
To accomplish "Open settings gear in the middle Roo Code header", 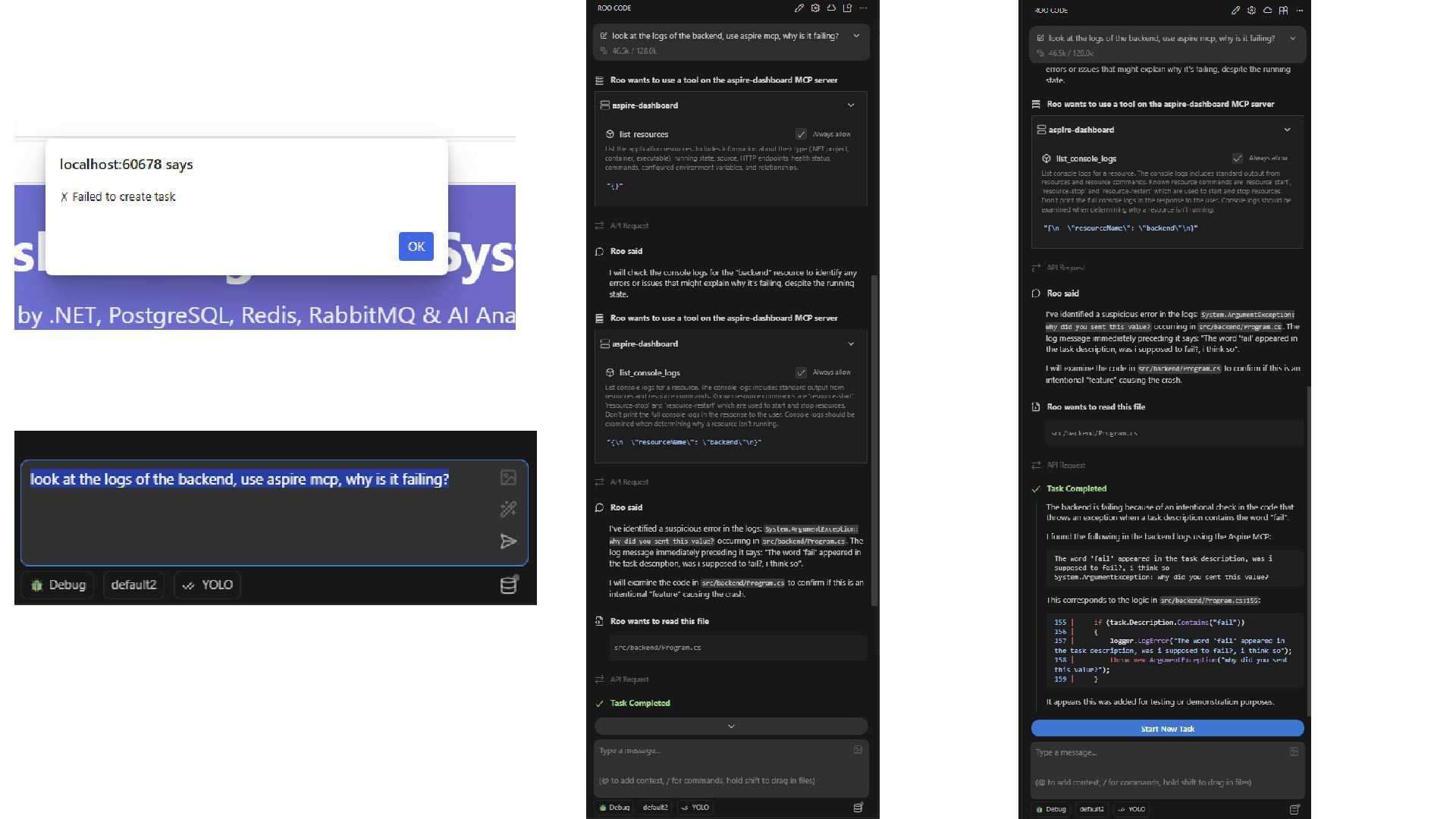I will (x=815, y=8).
